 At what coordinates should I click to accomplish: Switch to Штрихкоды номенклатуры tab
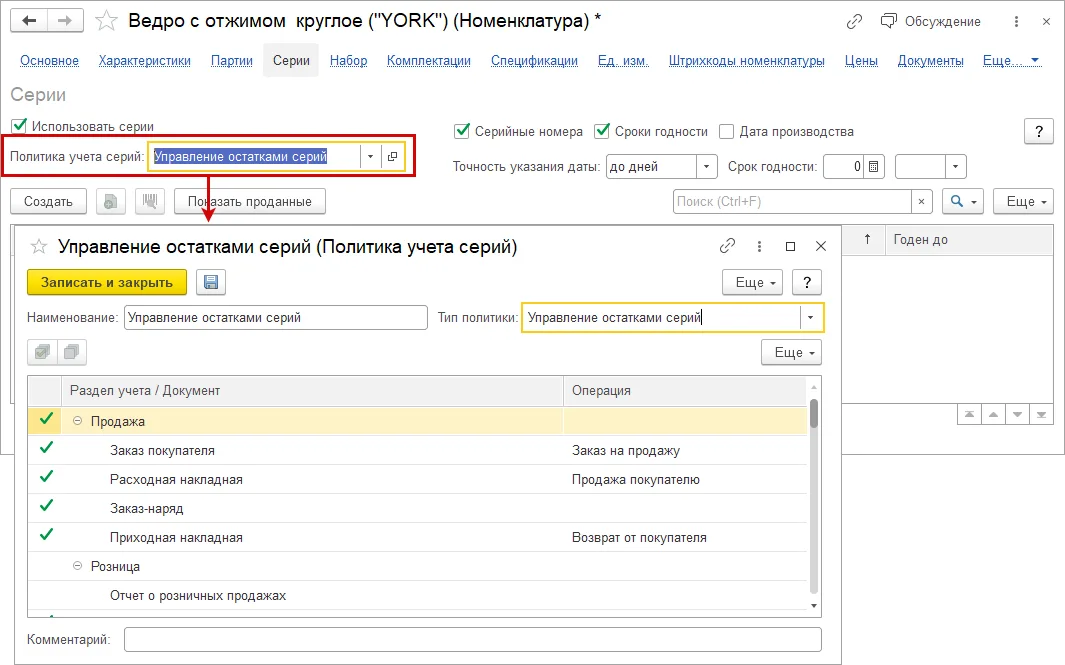coord(746,60)
